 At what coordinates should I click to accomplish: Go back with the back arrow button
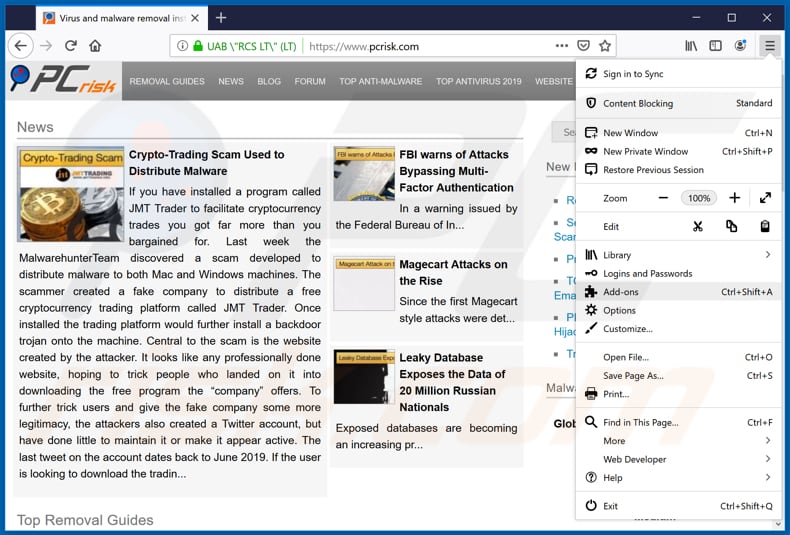(21, 46)
